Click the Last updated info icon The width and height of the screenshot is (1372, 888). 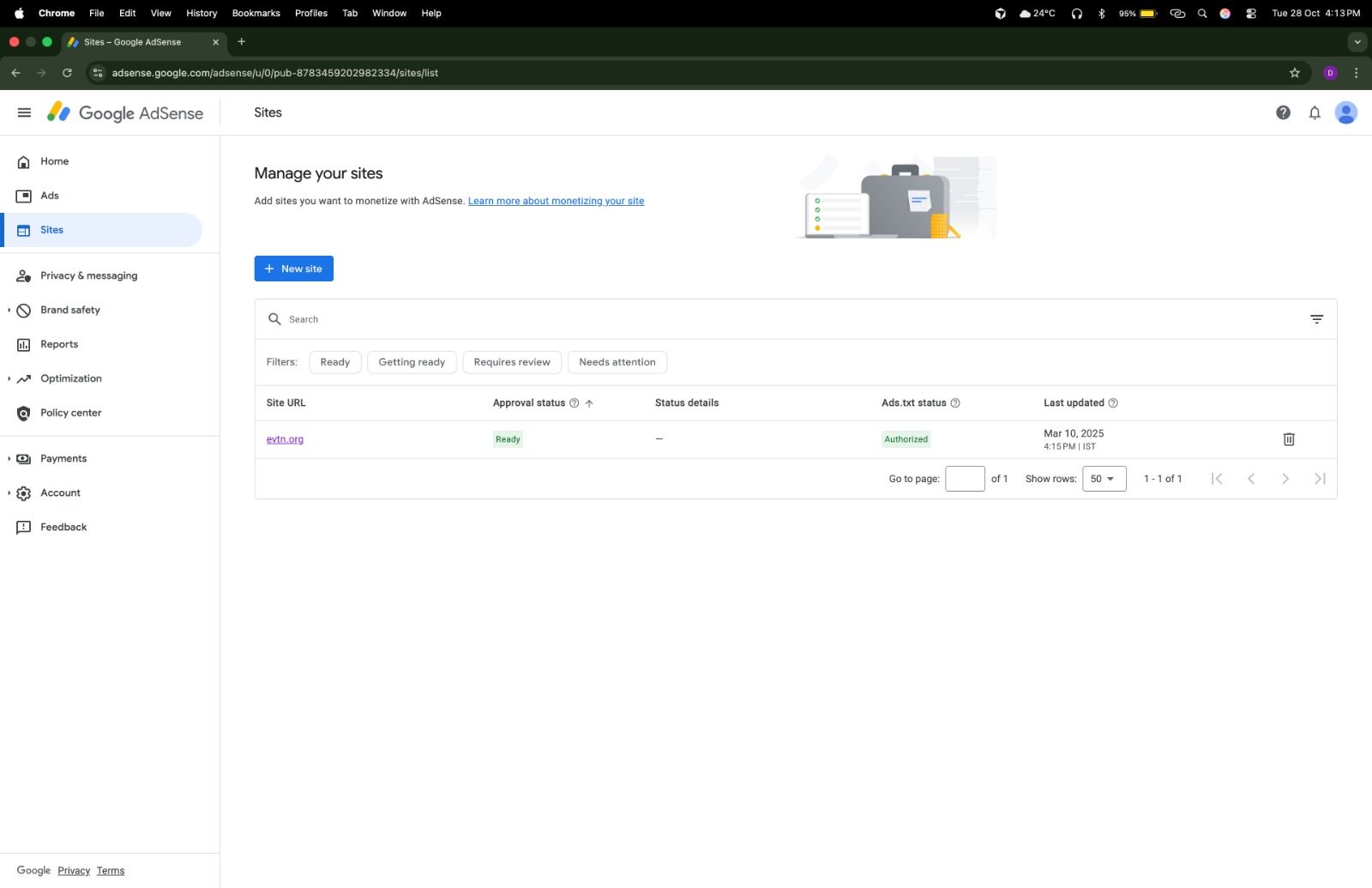tap(1113, 403)
